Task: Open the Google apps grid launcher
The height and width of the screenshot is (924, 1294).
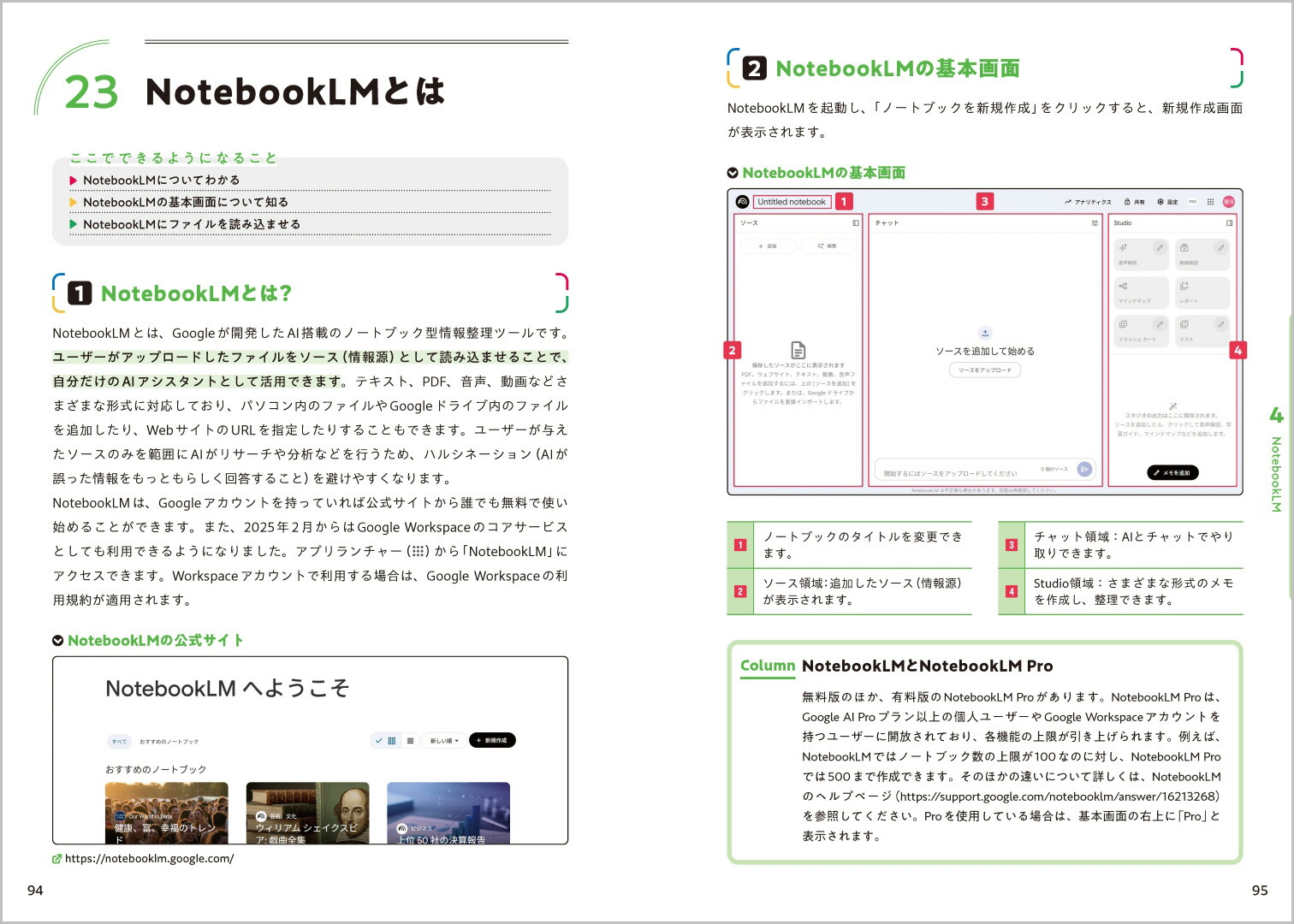Action: coord(1210,202)
